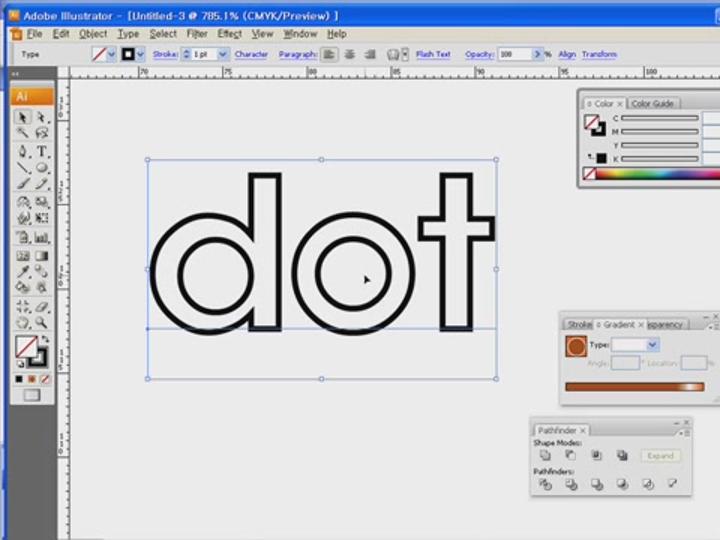Select the Live Paint Selection tool
Image resolution: width=720 pixels, height=540 pixels.
coord(41,287)
